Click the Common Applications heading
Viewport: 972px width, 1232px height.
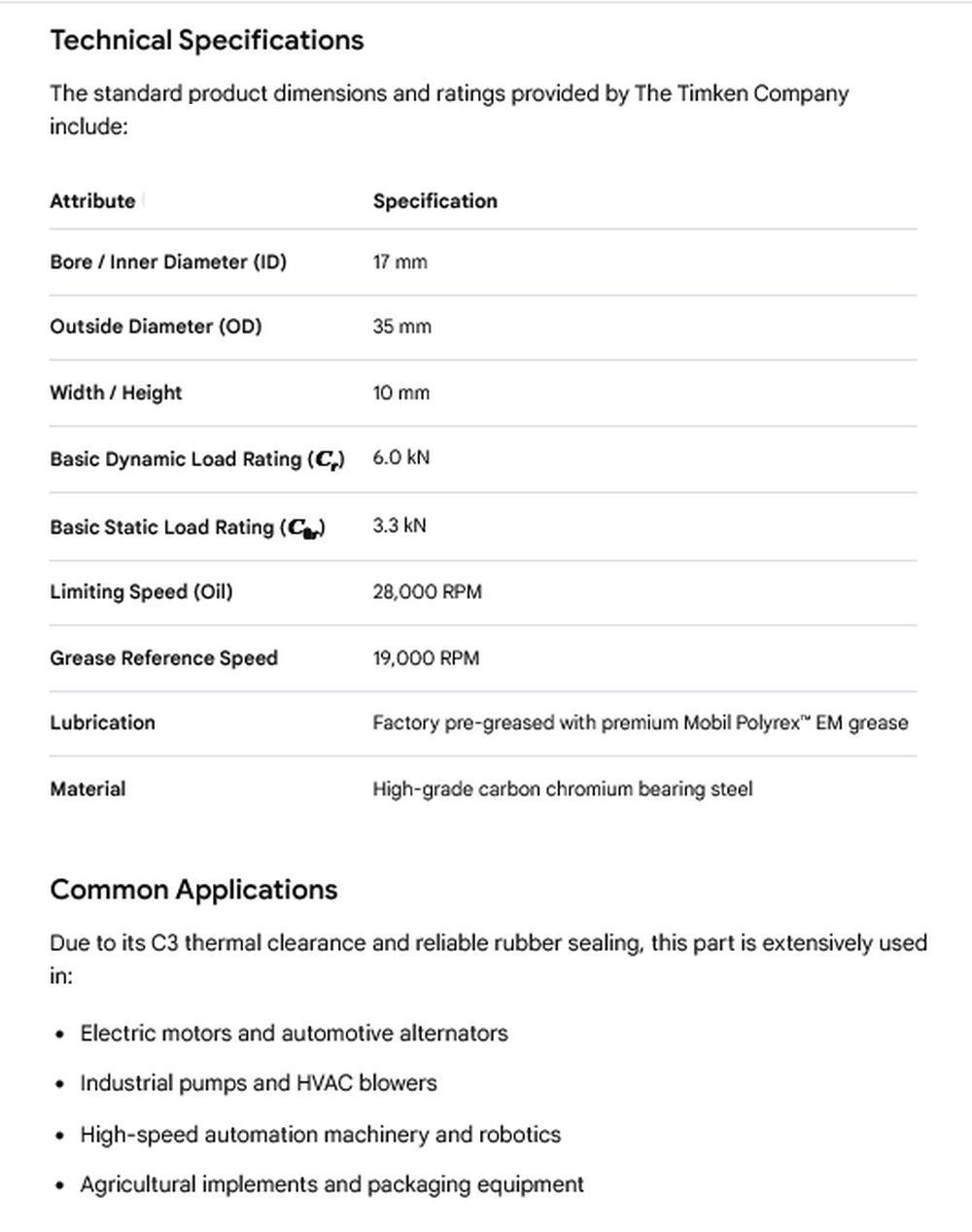point(193,890)
